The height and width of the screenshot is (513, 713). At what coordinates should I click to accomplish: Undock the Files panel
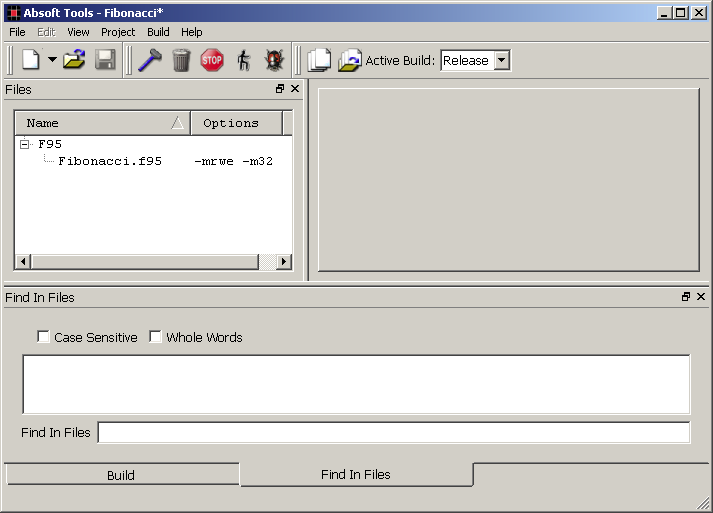click(280, 89)
